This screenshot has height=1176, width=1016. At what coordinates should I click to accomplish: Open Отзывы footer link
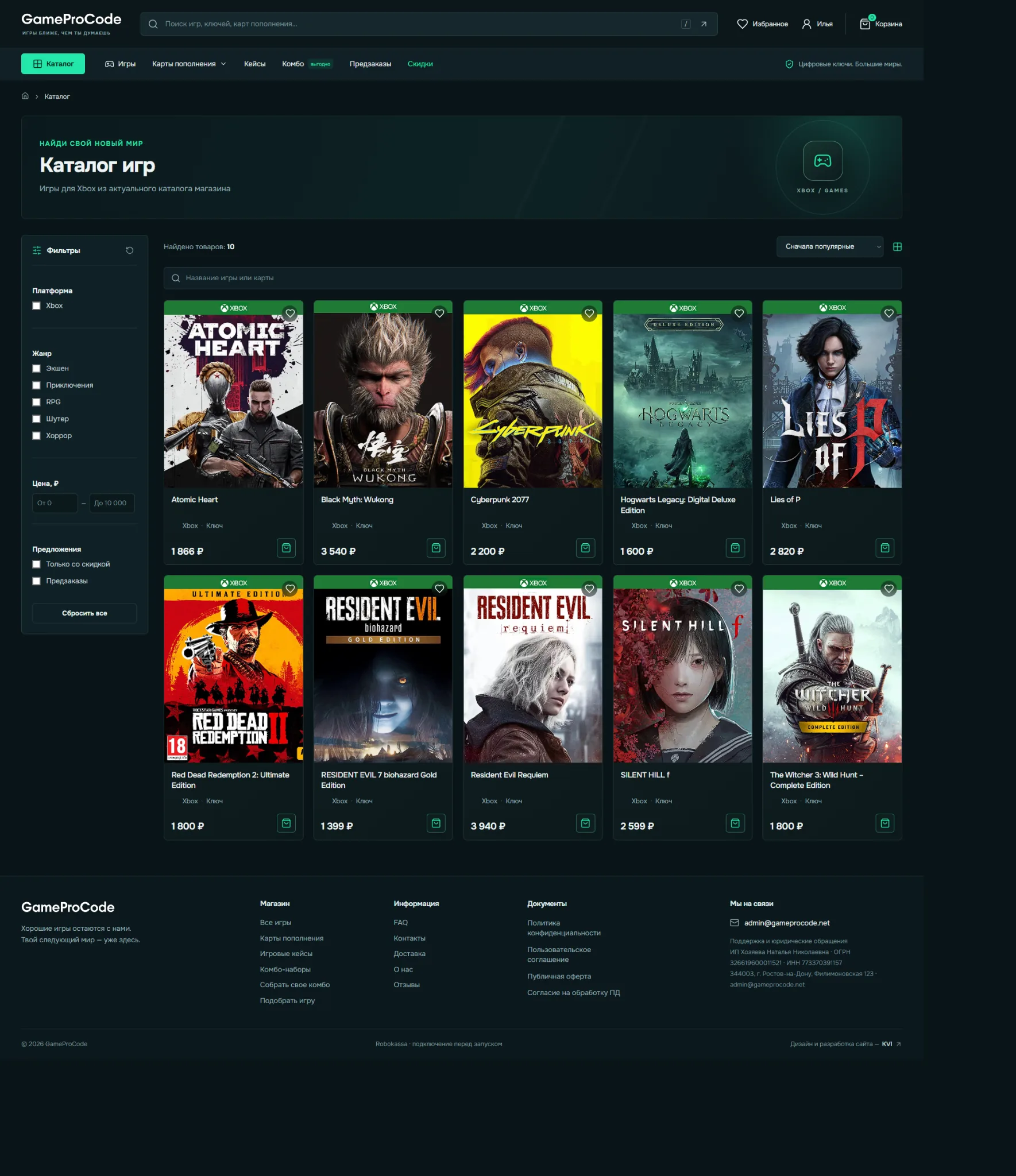[407, 985]
